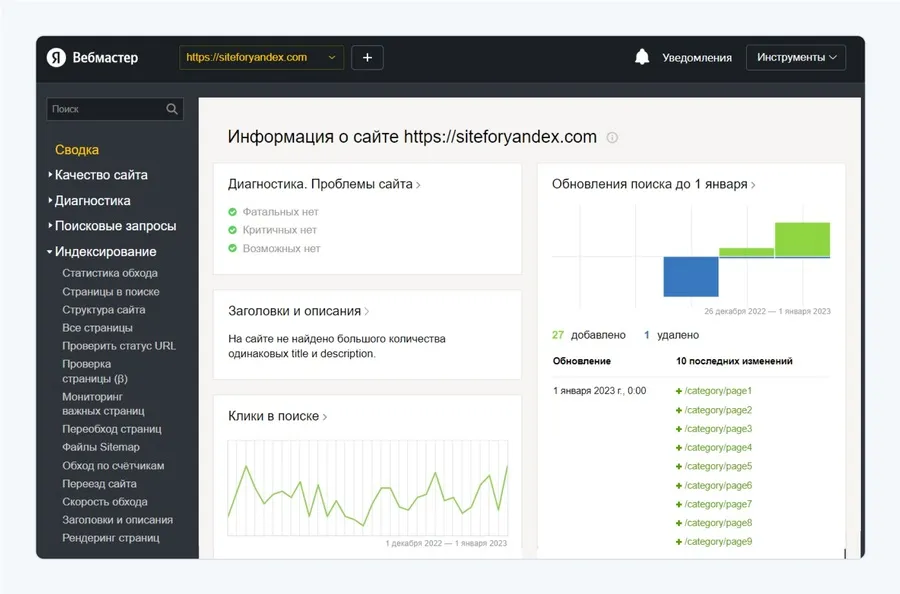Click the blue bar in updates chart
This screenshot has height=594, width=900.
pos(690,276)
